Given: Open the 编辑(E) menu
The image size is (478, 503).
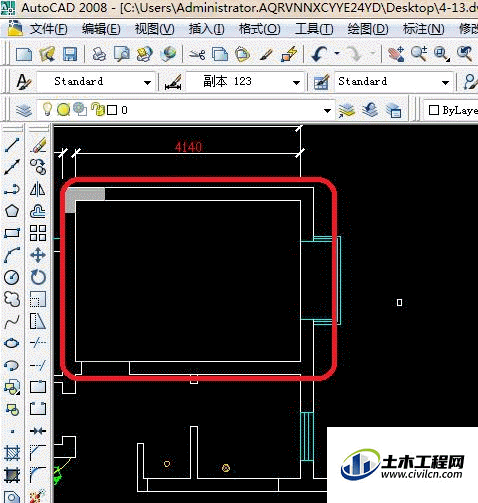Looking at the screenshot, I should 101,29.
